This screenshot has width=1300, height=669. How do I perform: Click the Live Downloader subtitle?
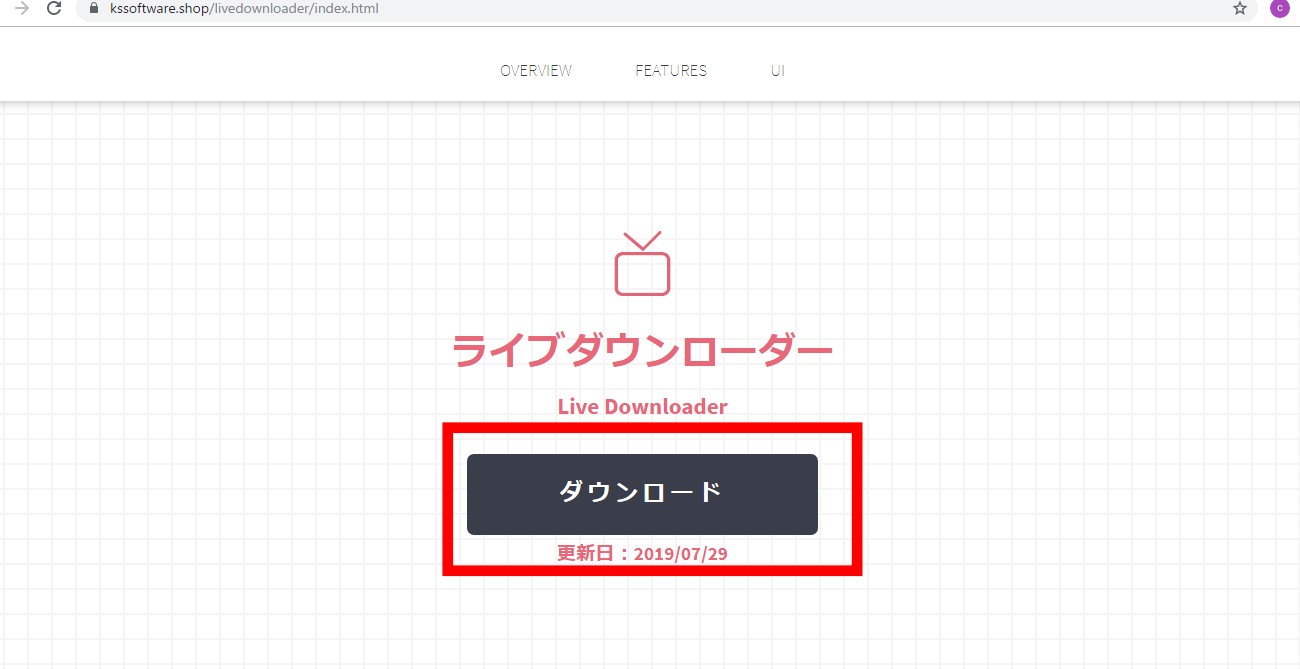642,407
